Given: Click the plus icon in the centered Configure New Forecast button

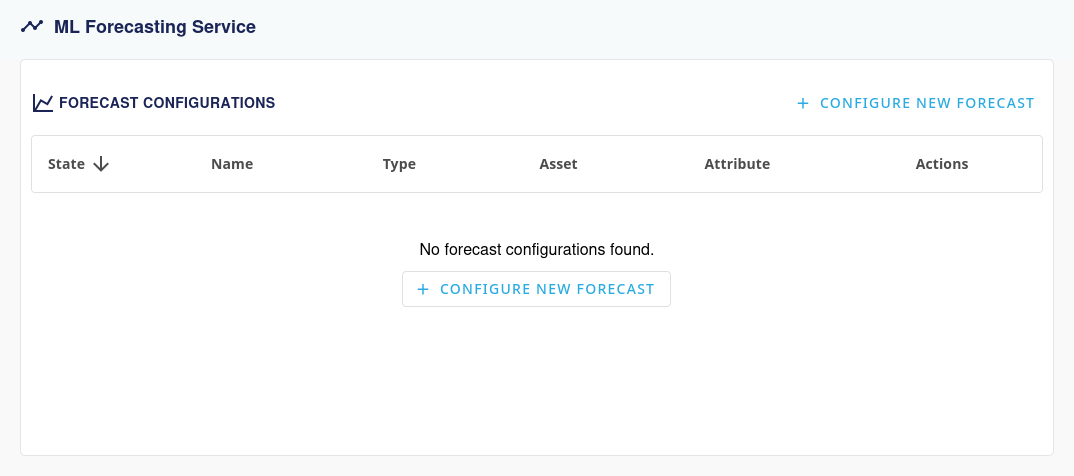Looking at the screenshot, I should point(423,289).
